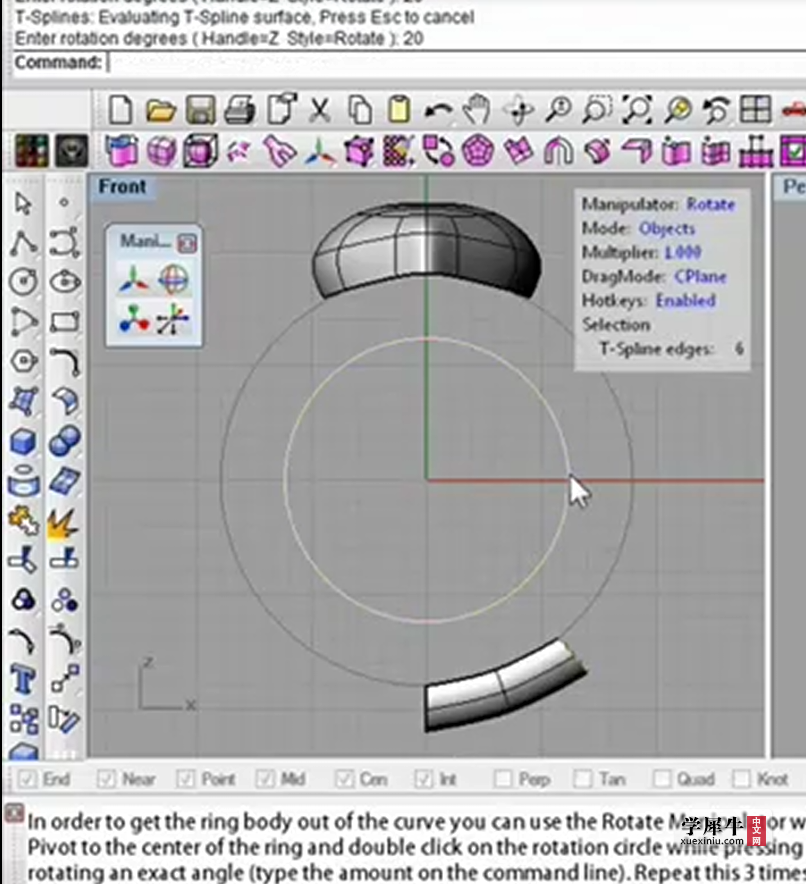Click the Copy icon in the top toolbar

(x=360, y=110)
